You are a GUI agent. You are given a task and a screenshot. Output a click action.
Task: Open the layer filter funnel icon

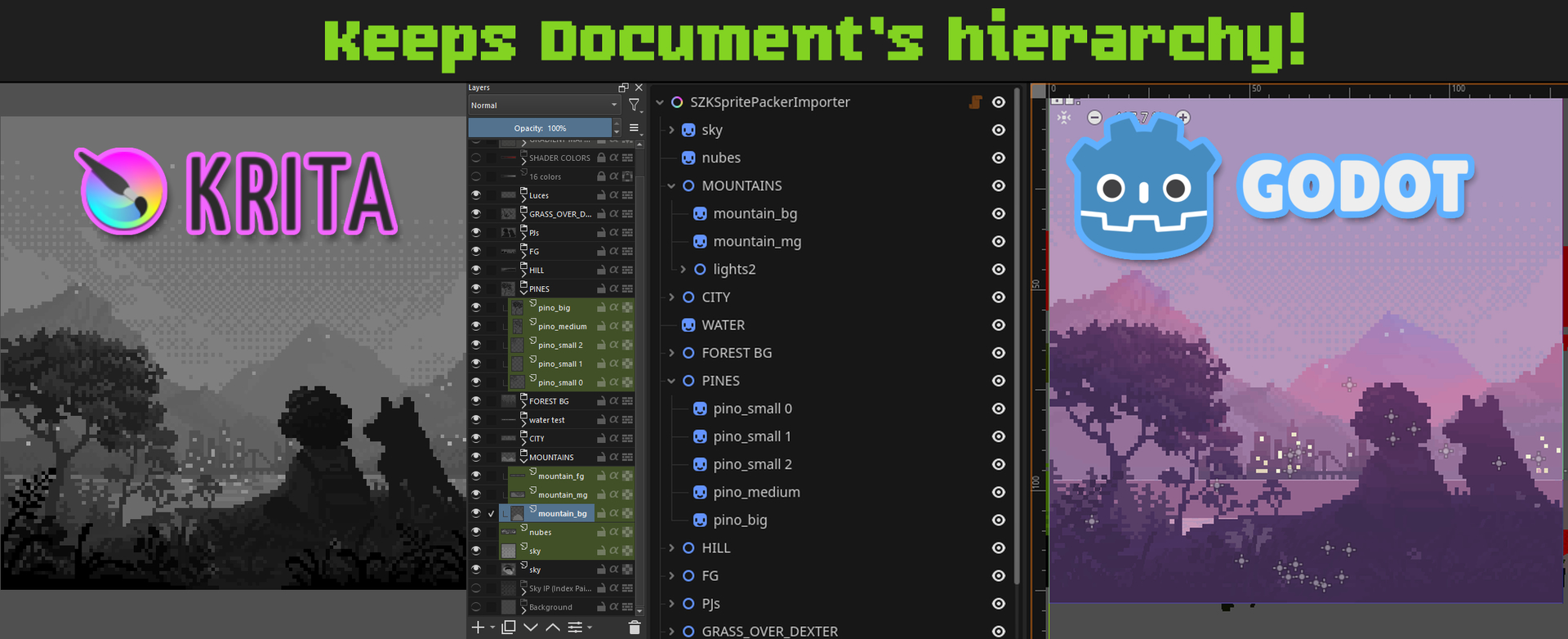click(634, 105)
